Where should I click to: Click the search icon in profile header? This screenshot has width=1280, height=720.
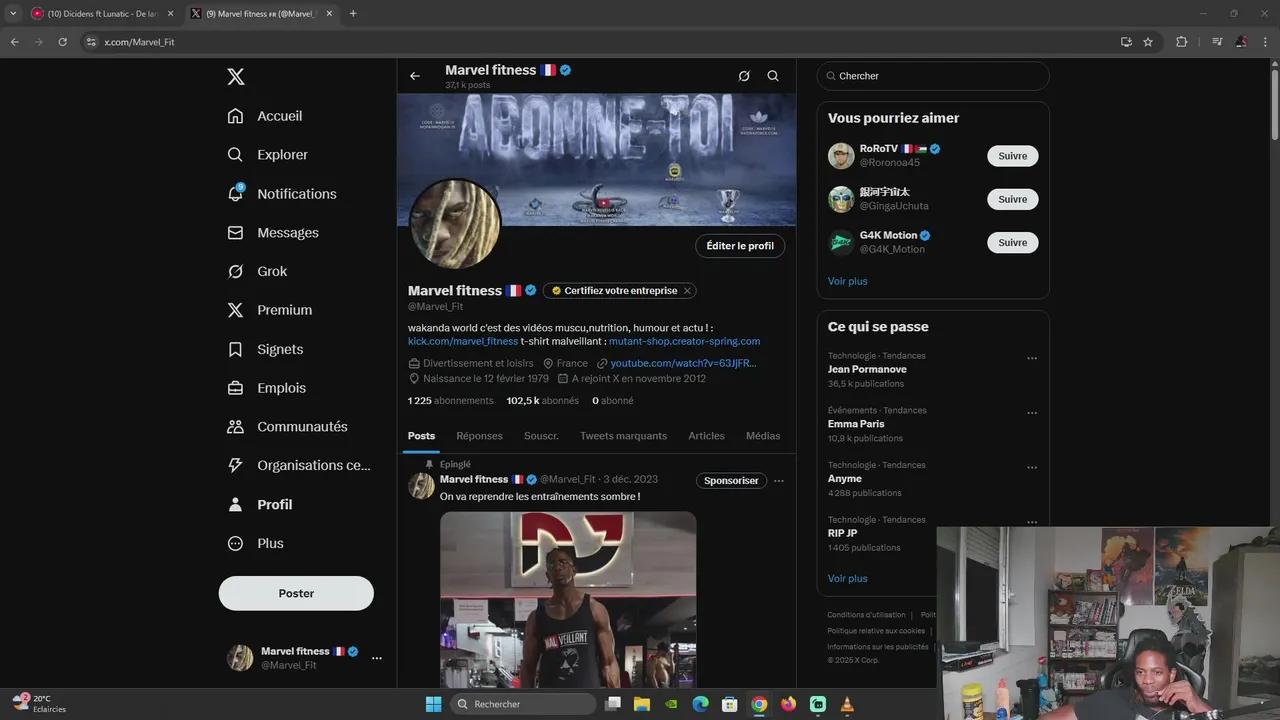tap(773, 76)
